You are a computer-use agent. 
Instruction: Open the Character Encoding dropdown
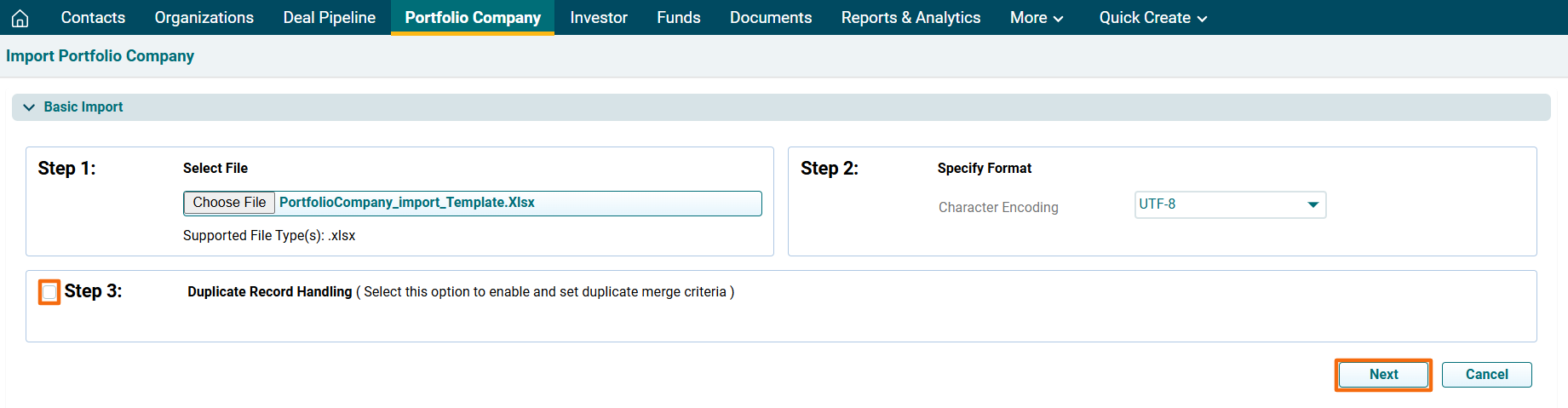point(1229,204)
